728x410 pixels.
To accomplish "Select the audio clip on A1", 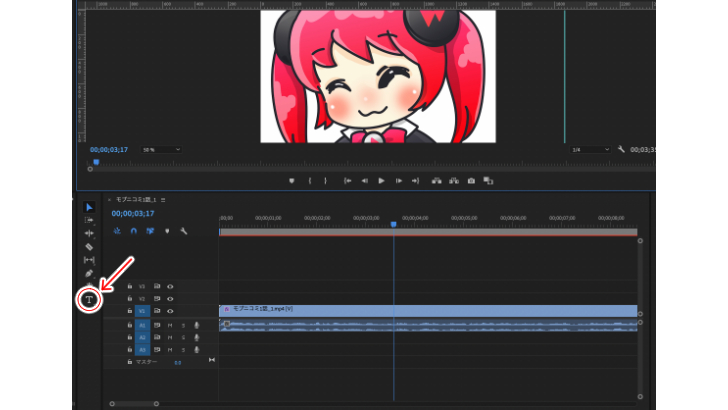I will pyautogui.click(x=428, y=325).
